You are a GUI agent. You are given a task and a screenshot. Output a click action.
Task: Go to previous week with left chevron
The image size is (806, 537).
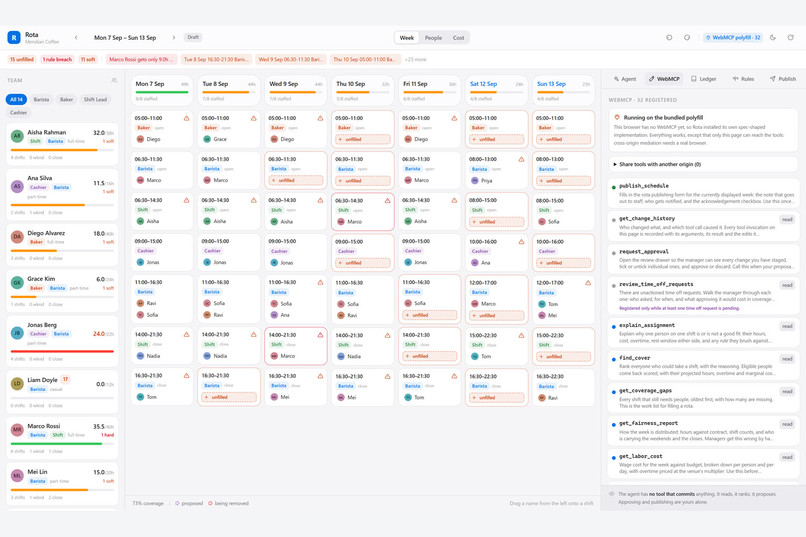76,38
